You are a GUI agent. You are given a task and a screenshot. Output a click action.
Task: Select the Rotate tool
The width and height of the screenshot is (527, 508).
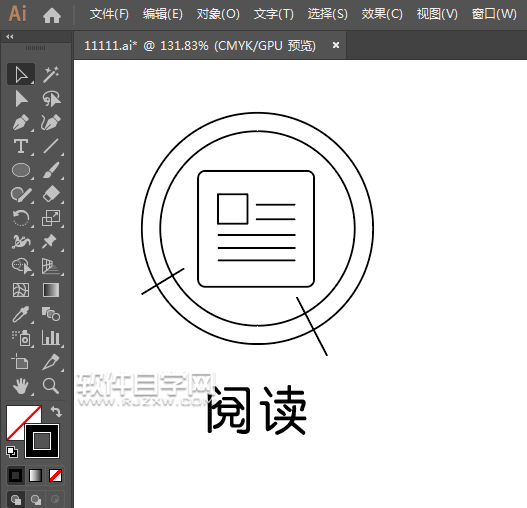tap(21, 218)
